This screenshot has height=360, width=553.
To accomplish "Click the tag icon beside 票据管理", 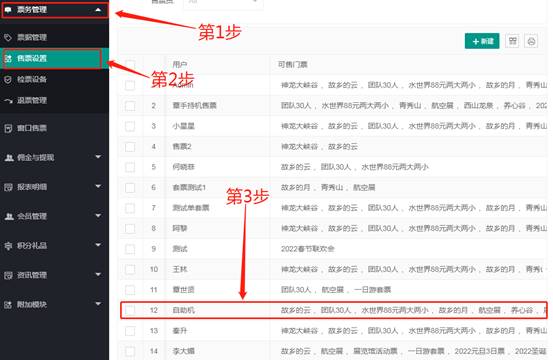I will point(8,37).
